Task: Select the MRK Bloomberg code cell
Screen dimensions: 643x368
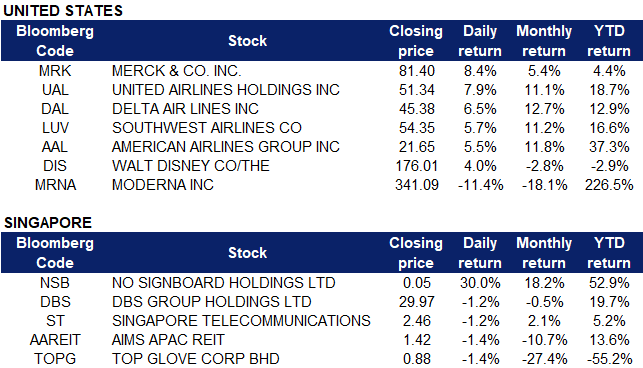Action: coord(55,71)
